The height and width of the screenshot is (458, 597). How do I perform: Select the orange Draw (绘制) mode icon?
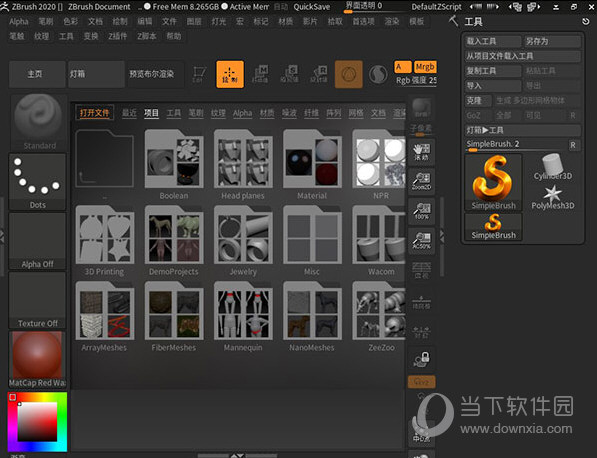pos(230,74)
